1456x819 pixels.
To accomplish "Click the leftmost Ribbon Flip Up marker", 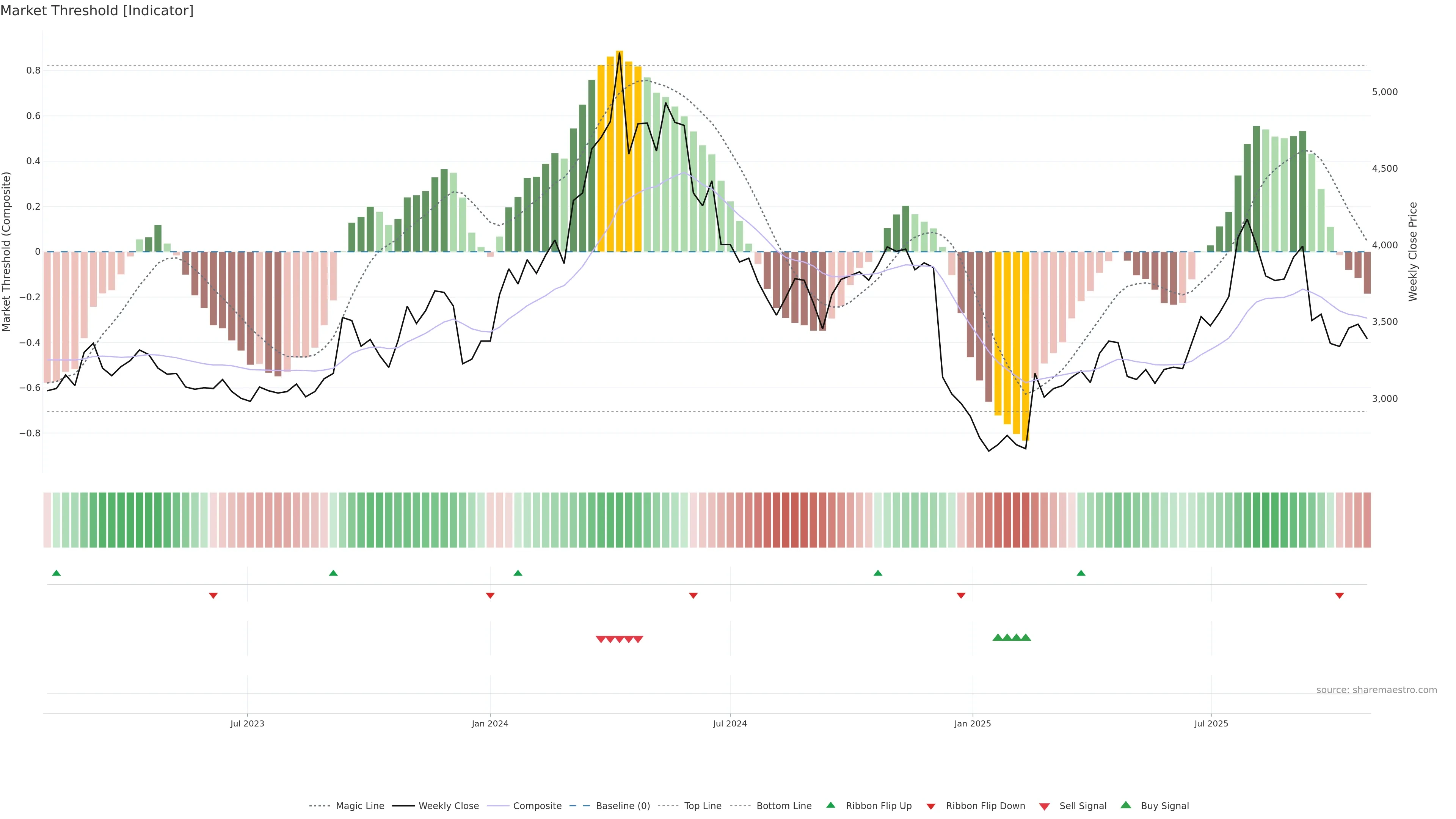I will pos(56,573).
